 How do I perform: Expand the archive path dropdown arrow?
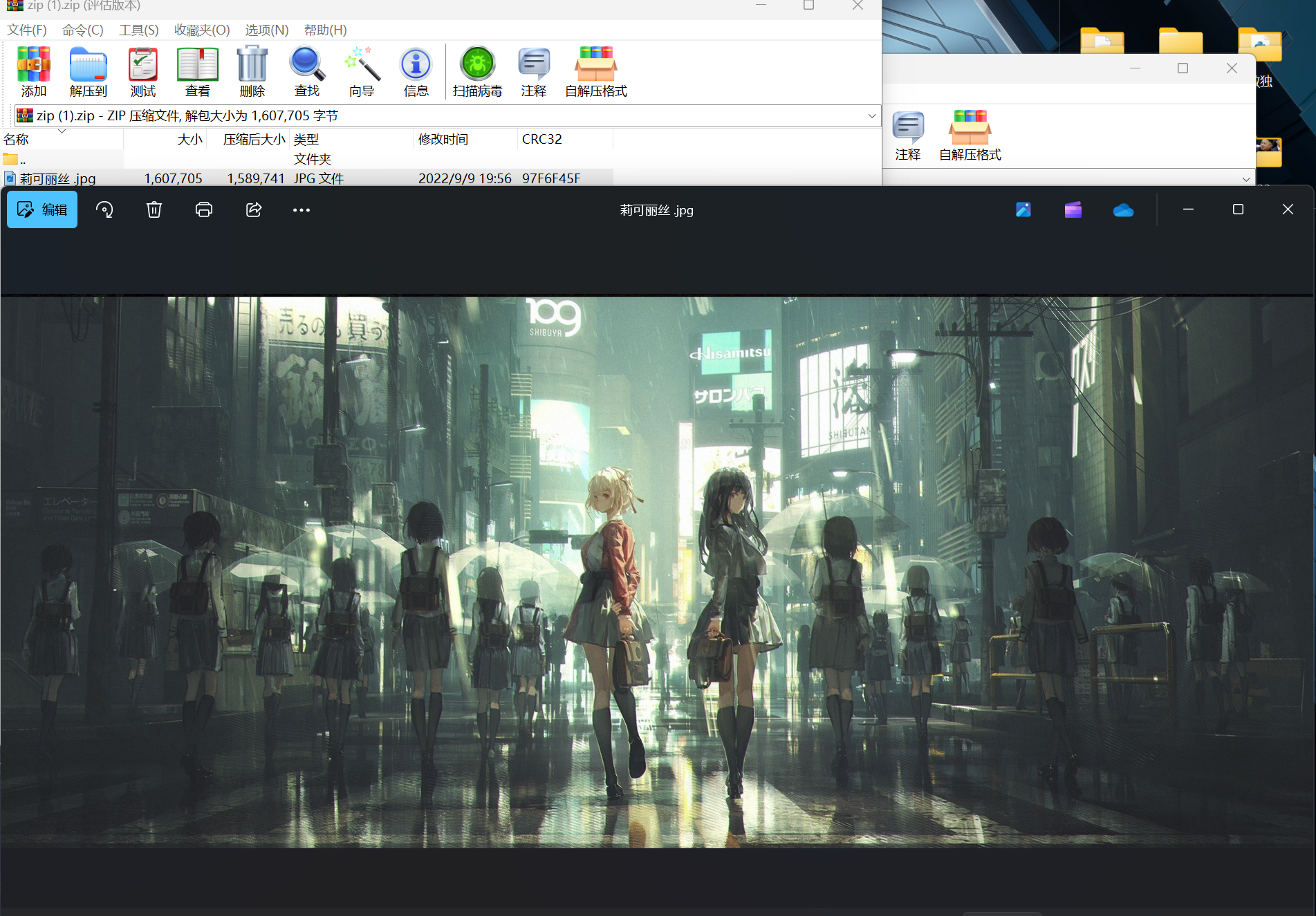point(872,115)
